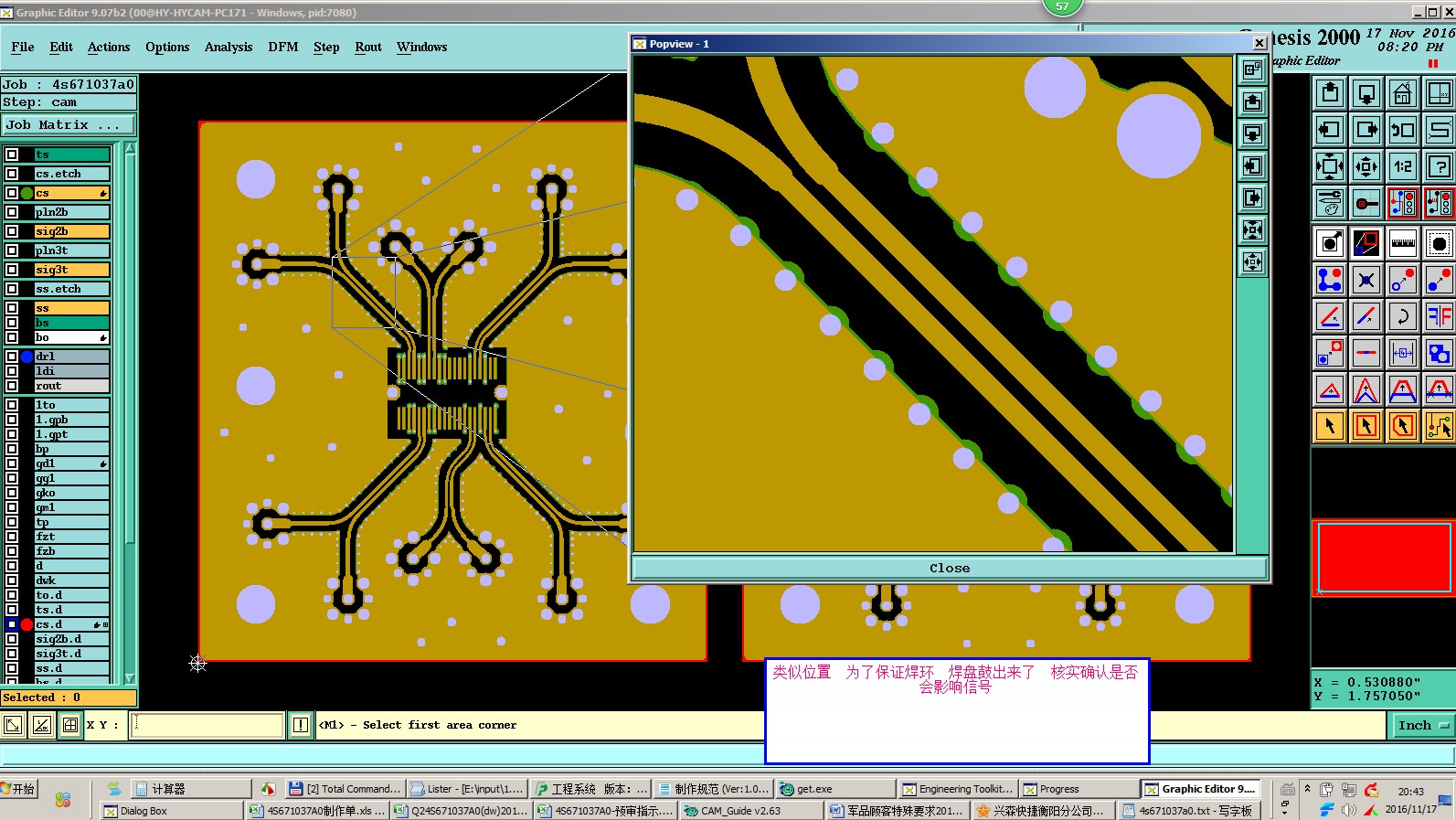Open the Job Matrix selector
The height and width of the screenshot is (820, 1456).
coord(69,125)
